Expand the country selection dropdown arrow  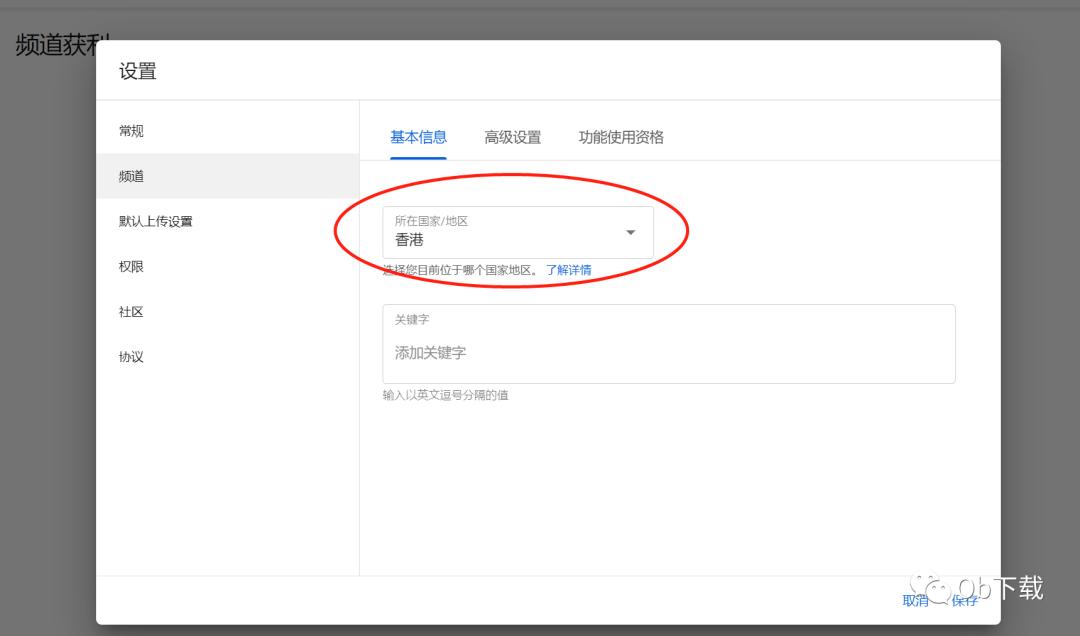[630, 231]
